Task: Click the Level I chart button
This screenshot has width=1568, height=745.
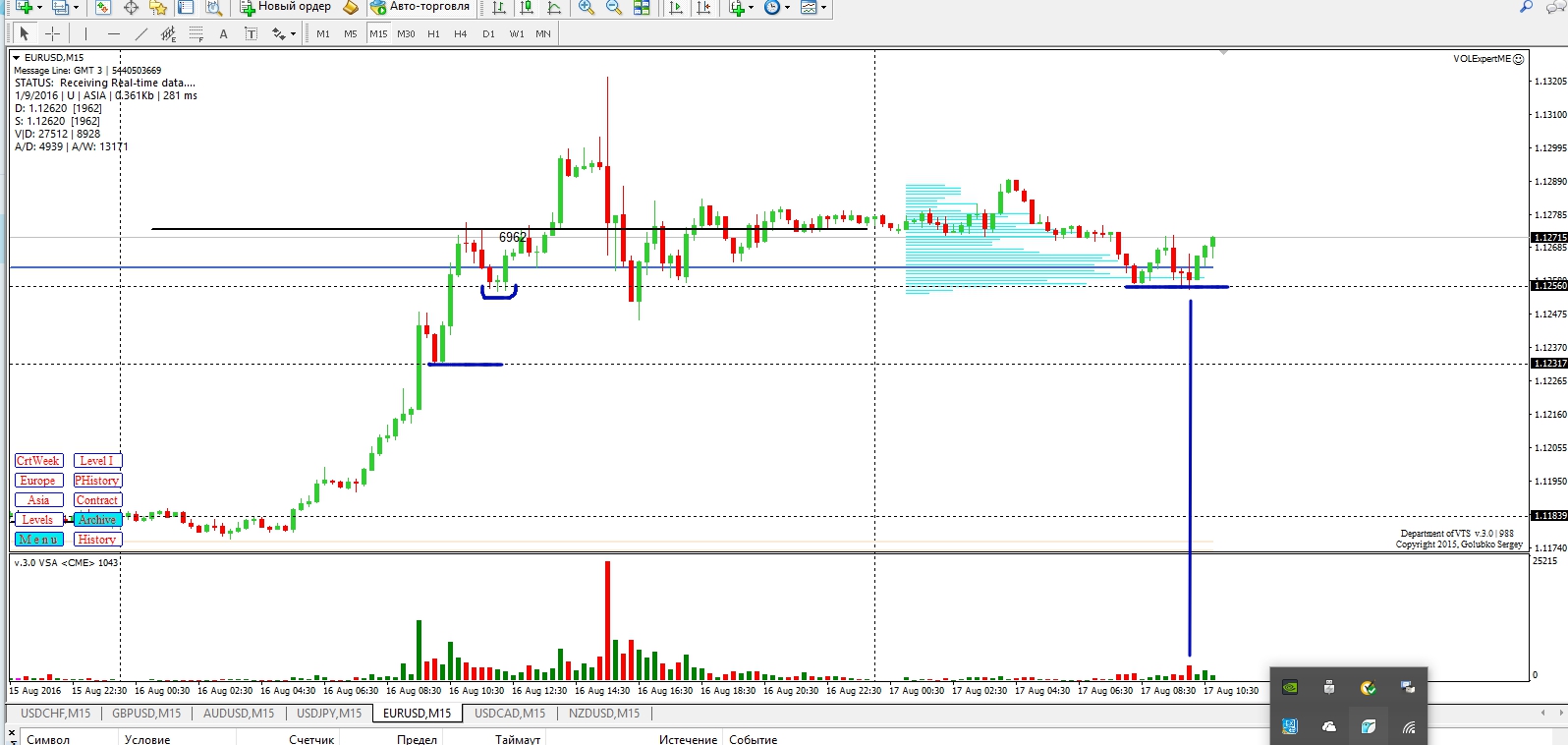Action: (97, 461)
